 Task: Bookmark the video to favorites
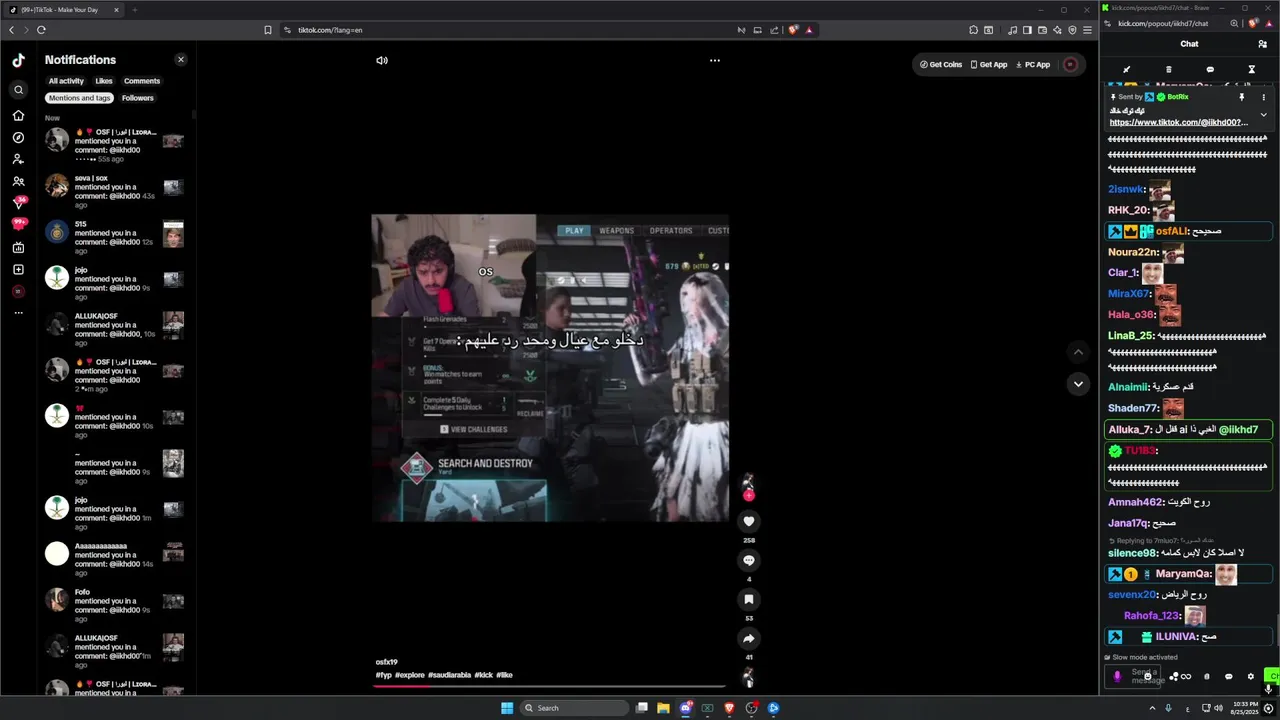click(749, 599)
